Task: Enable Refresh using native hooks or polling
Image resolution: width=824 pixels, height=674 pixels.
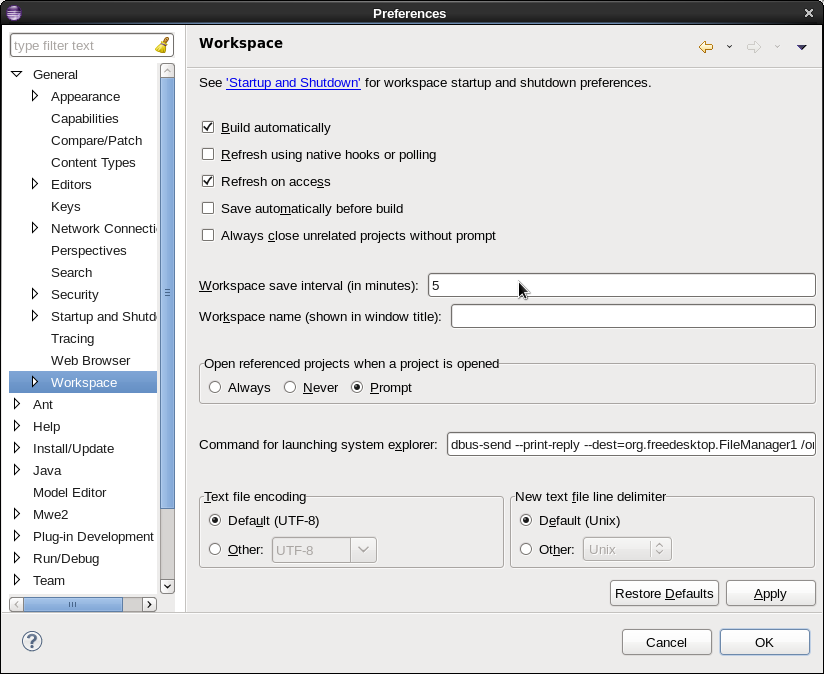Action: tap(208, 154)
